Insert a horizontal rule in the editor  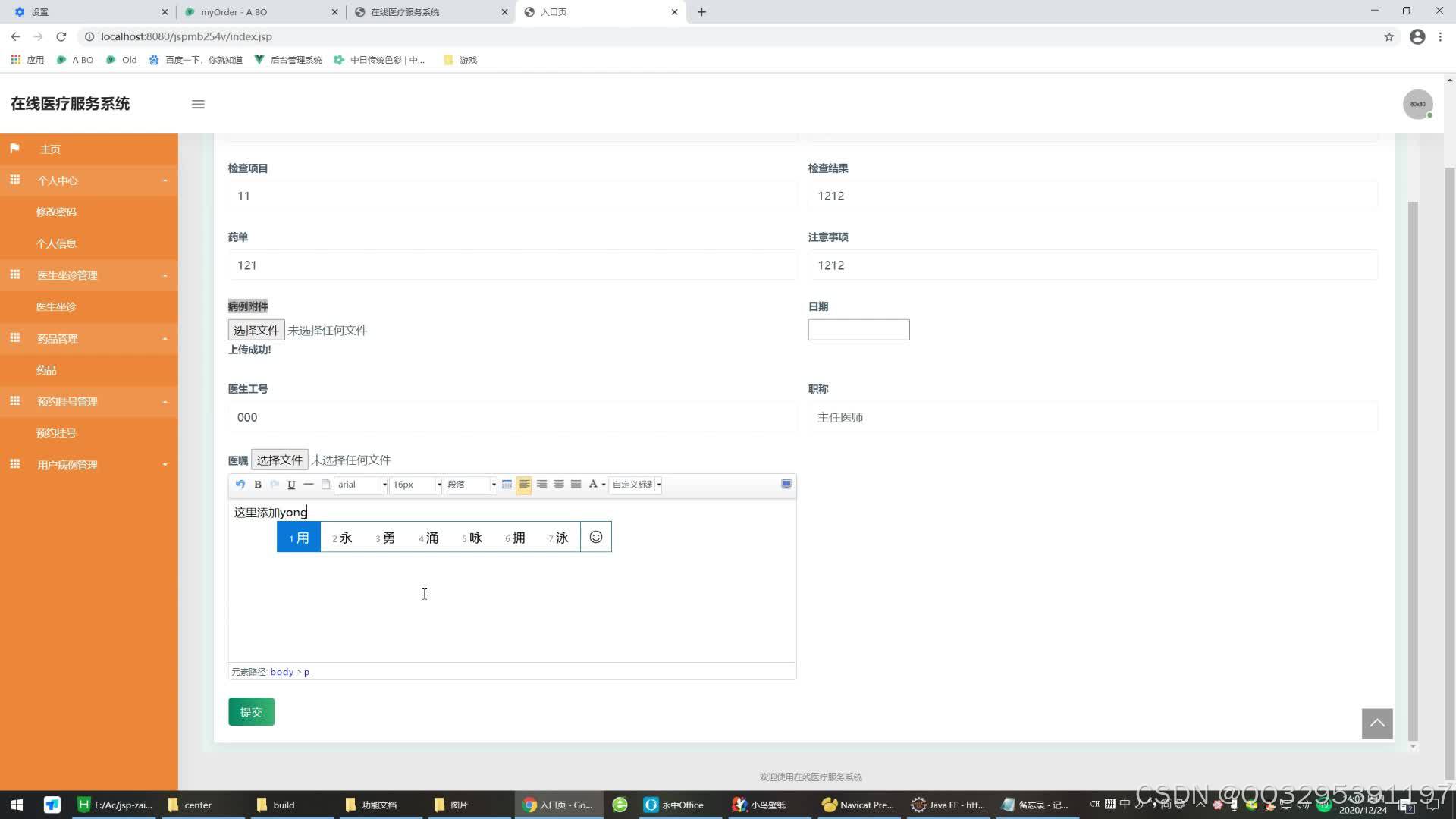309,485
